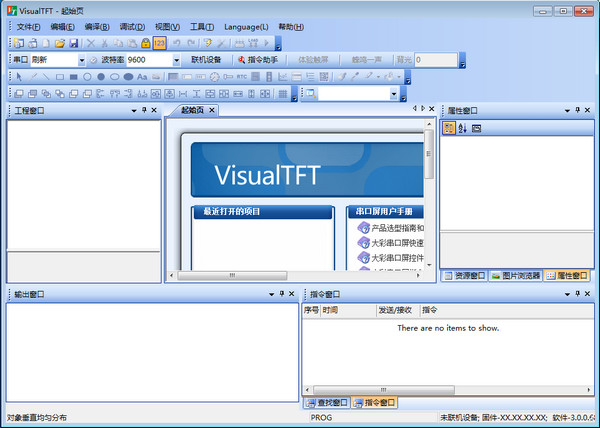Select the diagonal line drawing tool
The width and height of the screenshot is (600, 428).
(46, 77)
